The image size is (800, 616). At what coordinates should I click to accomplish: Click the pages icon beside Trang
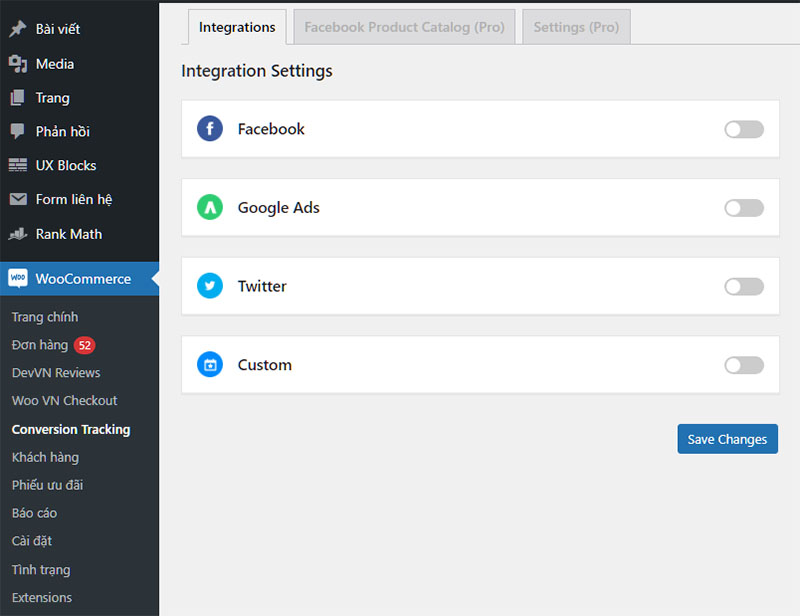(x=17, y=97)
